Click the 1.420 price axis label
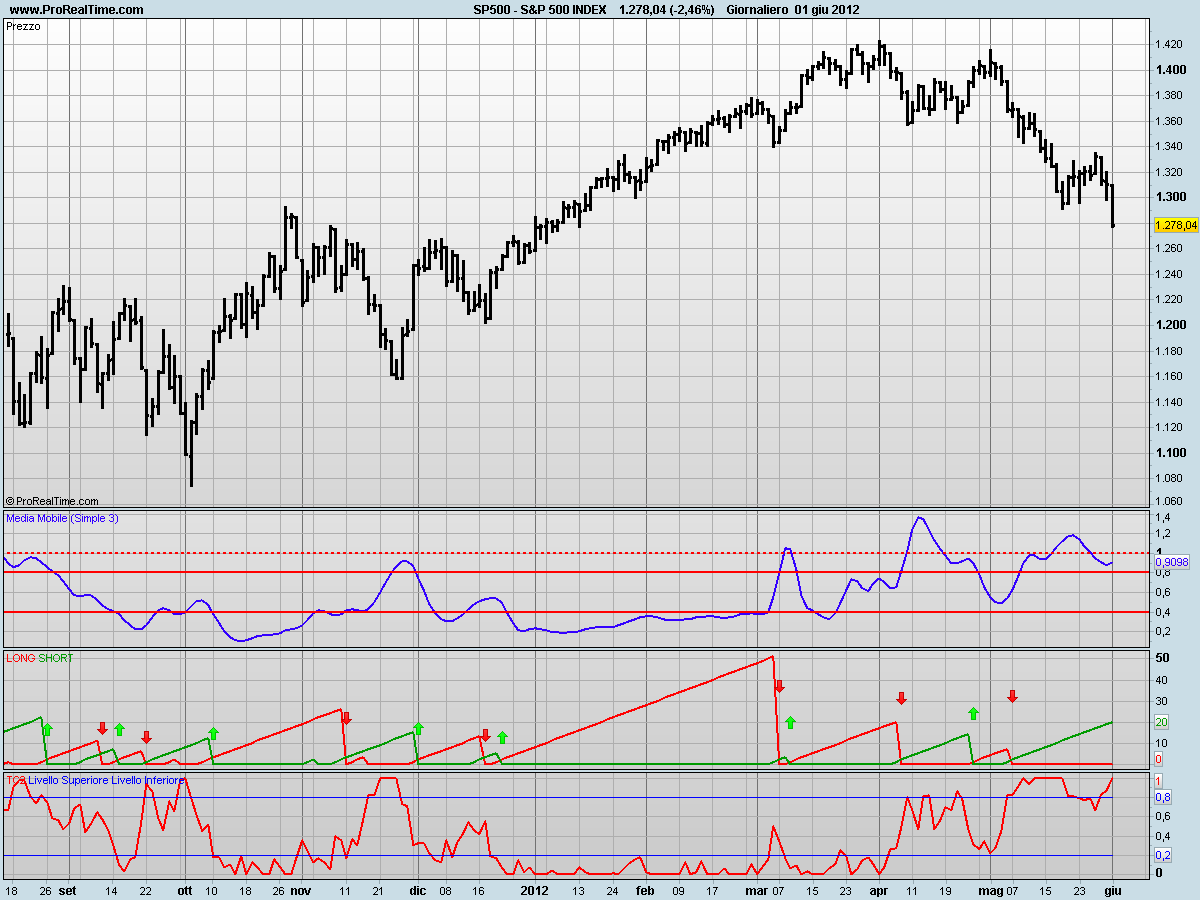 point(1169,44)
